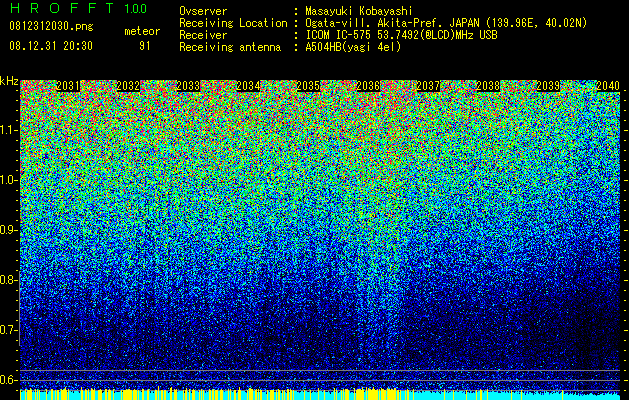Select the 2039 time marker
629x400 pixels.
coord(548,86)
